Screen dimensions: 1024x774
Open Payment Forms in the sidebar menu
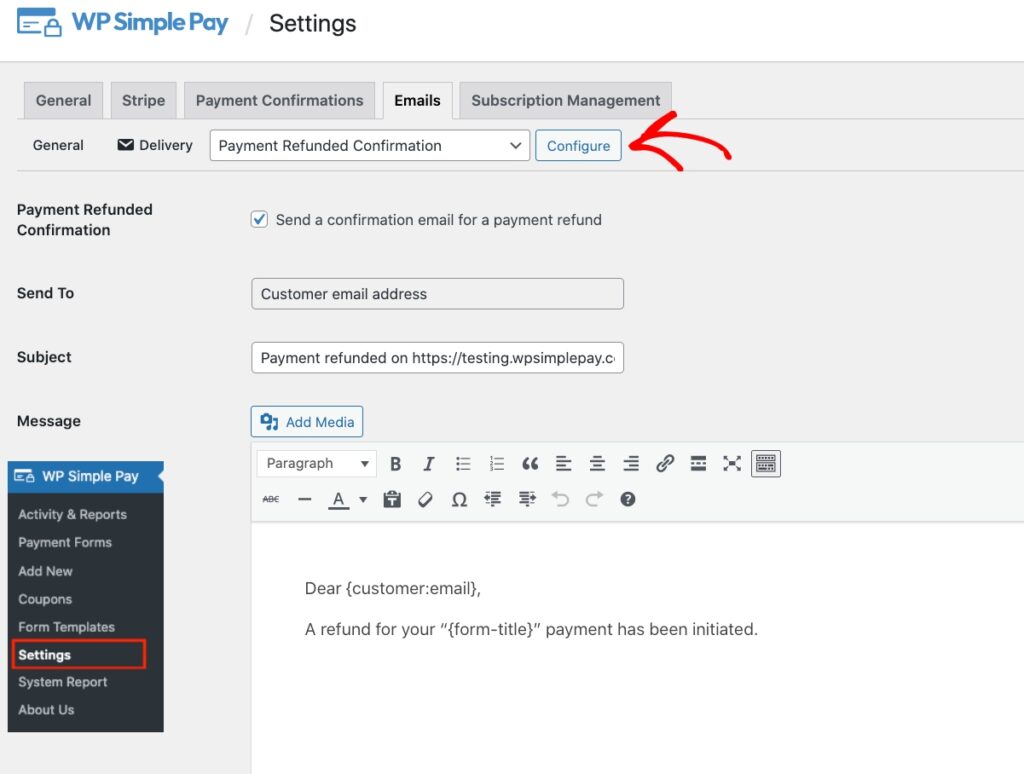(65, 543)
